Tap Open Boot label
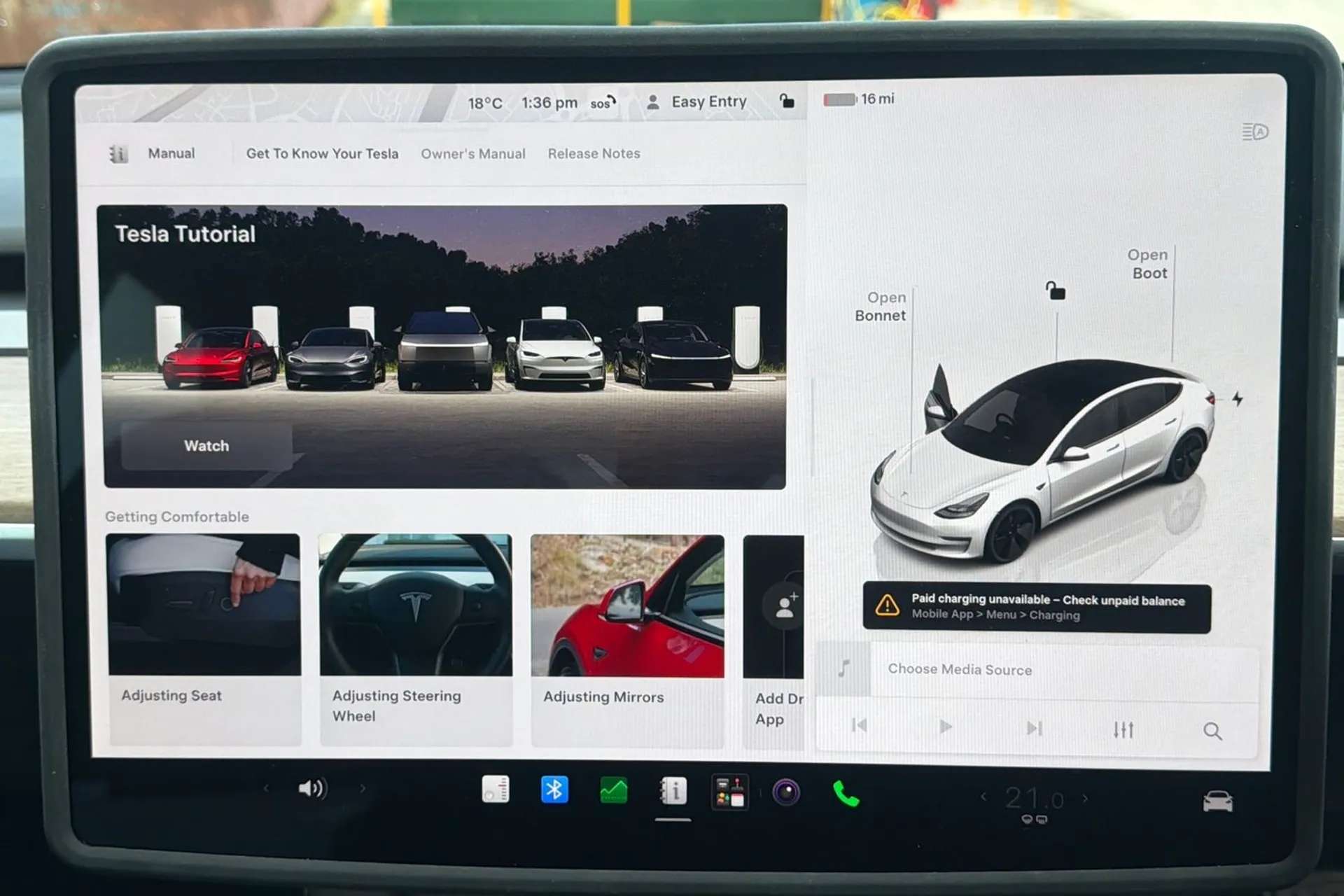The image size is (1344, 896). (x=1148, y=264)
